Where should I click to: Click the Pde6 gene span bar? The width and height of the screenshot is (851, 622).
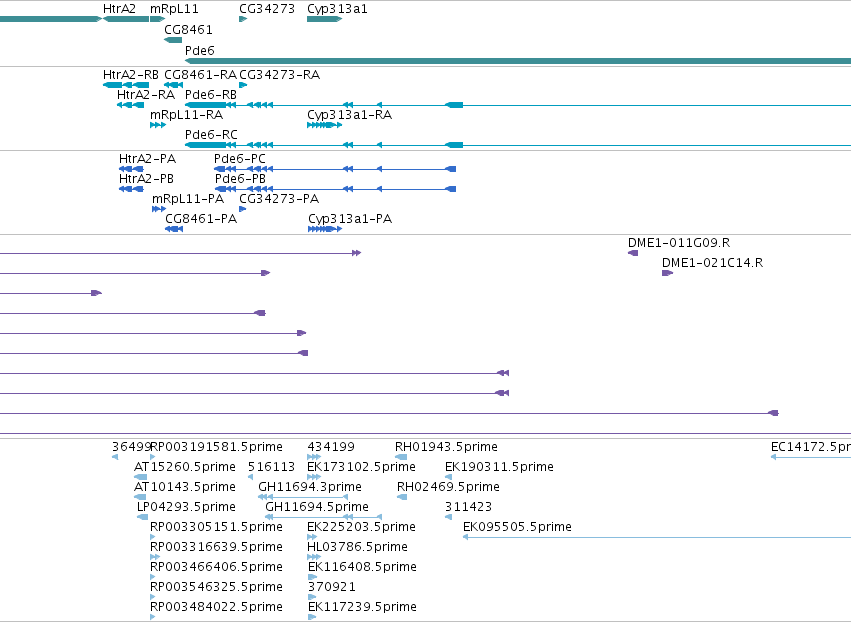click(x=518, y=61)
